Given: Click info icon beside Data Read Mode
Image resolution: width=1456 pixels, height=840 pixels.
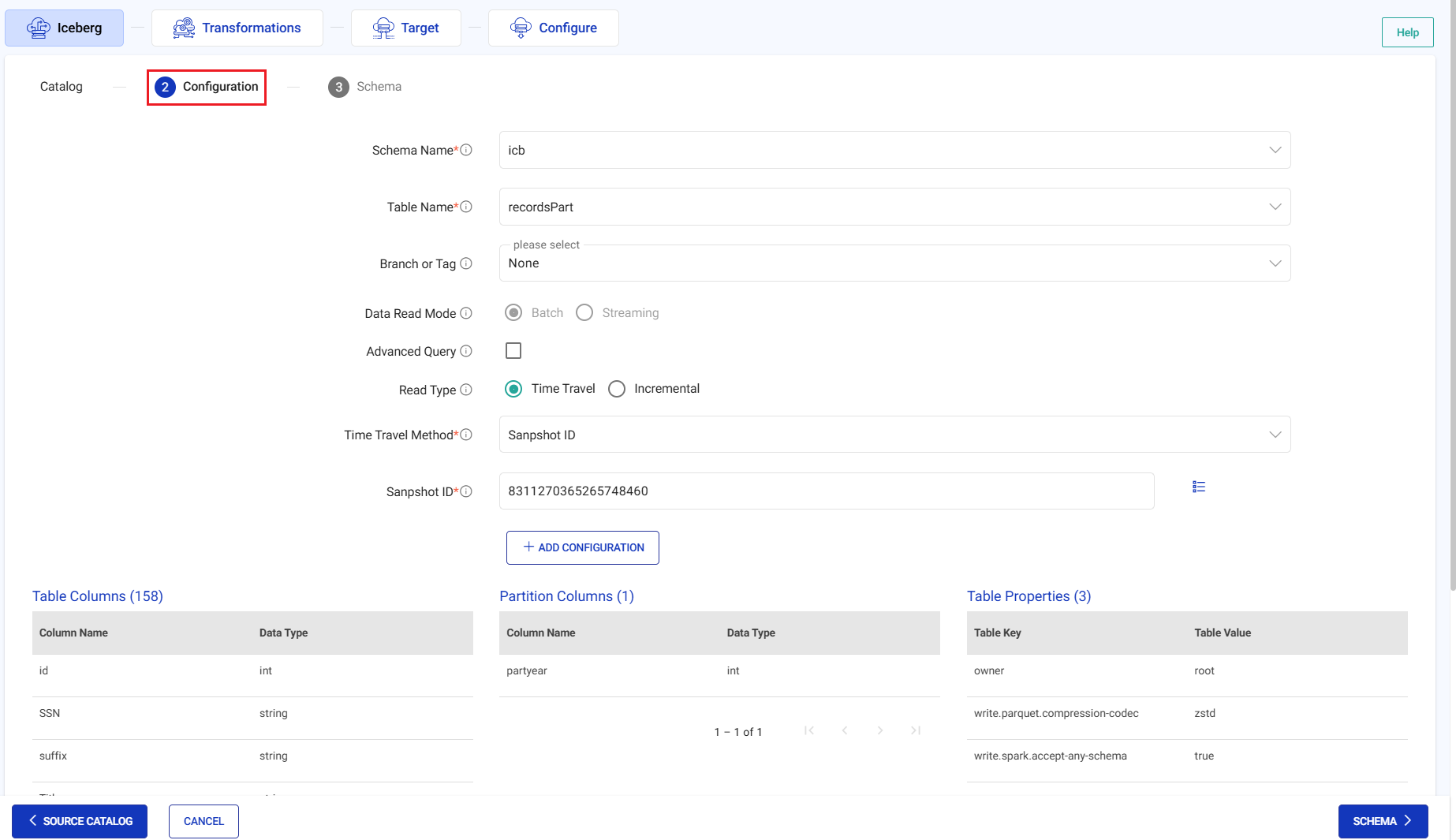Looking at the screenshot, I should coord(466,313).
